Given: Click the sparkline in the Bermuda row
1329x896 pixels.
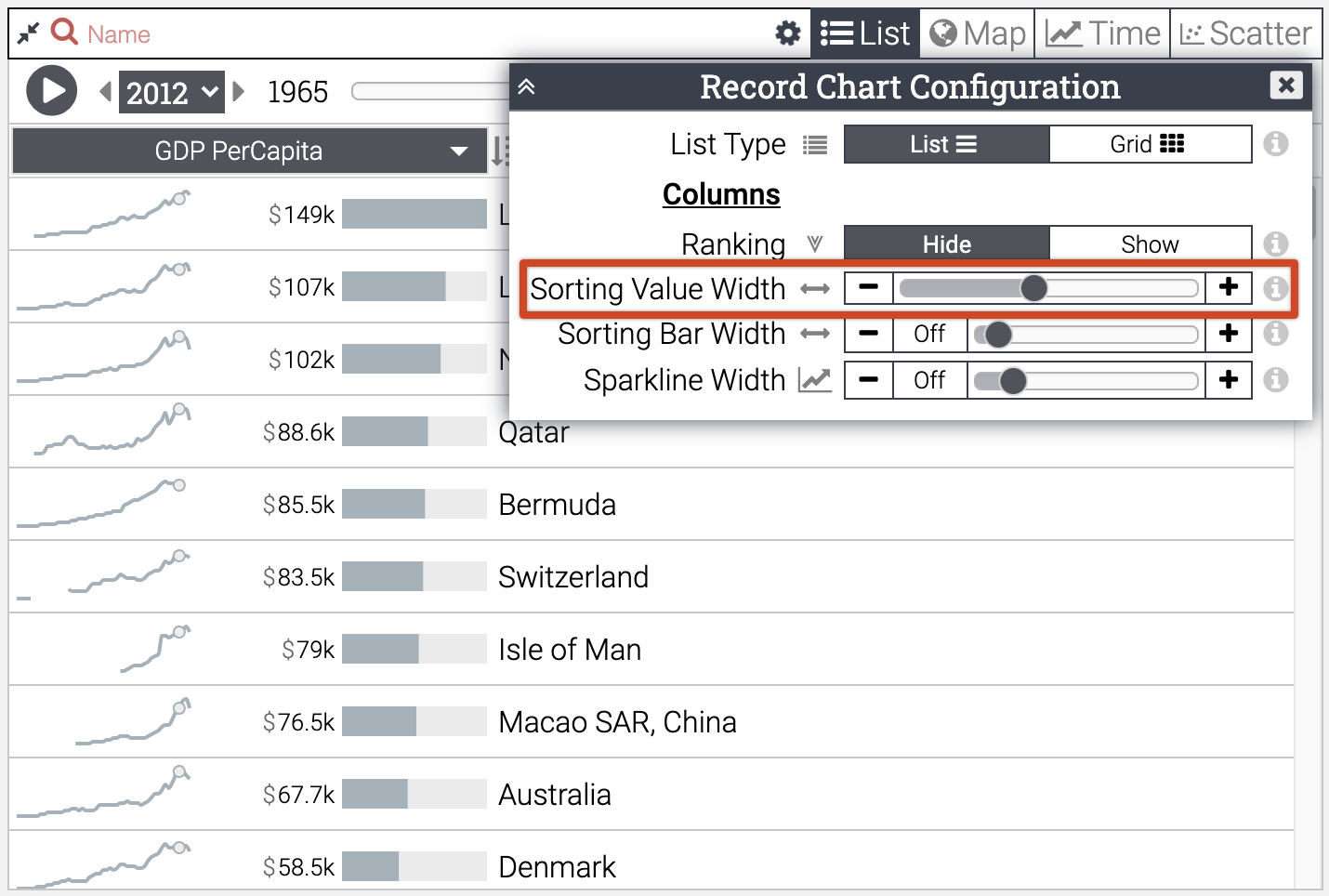Looking at the screenshot, I should coord(102,503).
